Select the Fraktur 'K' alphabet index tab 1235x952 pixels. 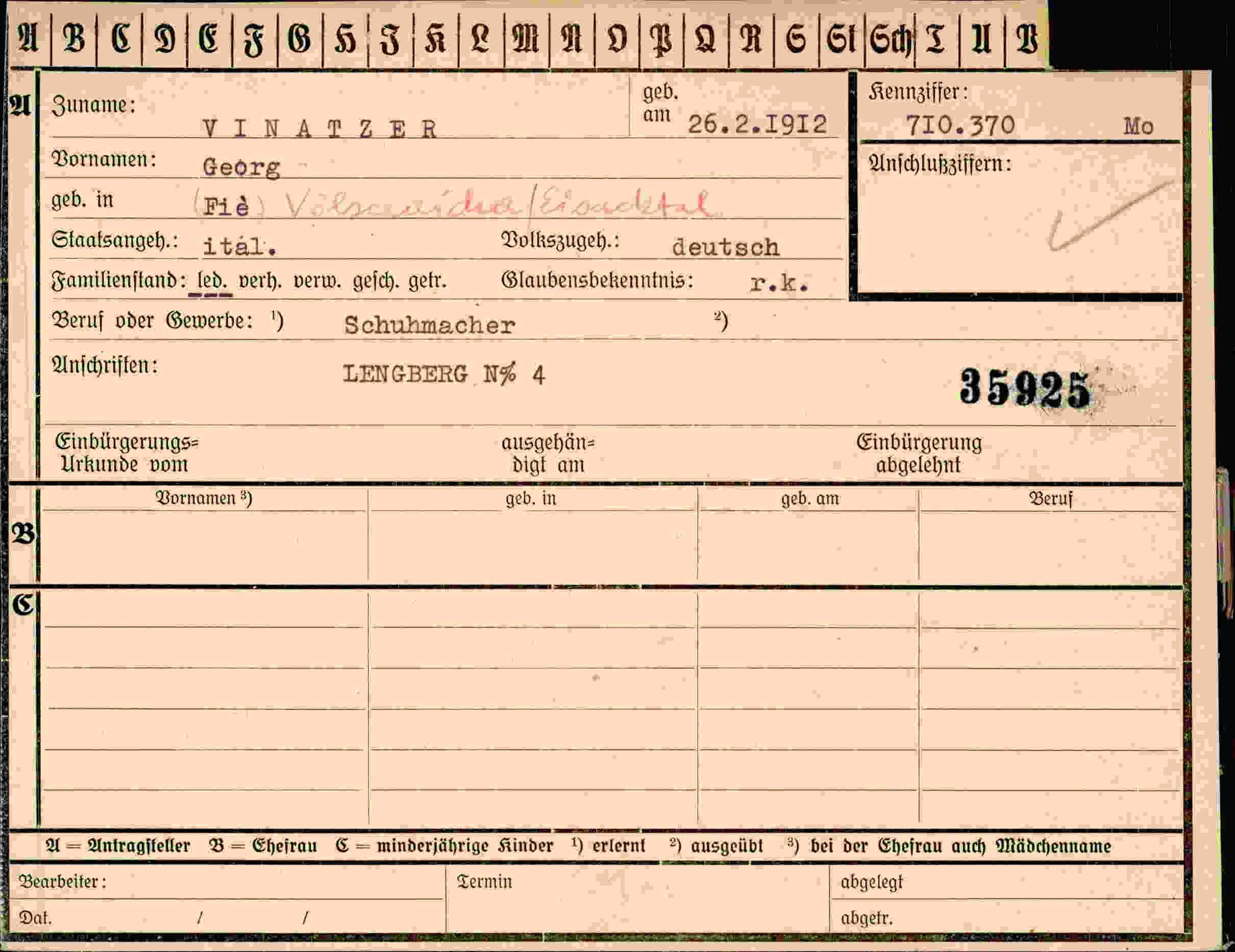pos(436,38)
